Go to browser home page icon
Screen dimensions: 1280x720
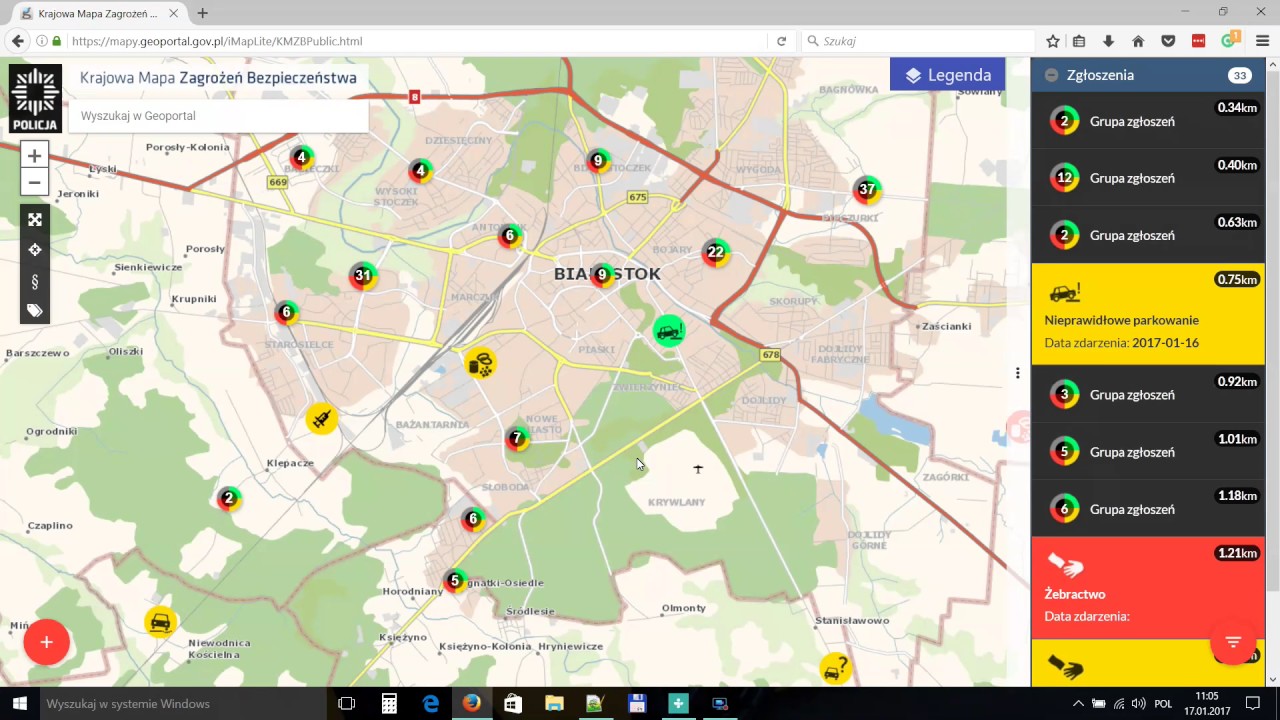pos(1138,41)
